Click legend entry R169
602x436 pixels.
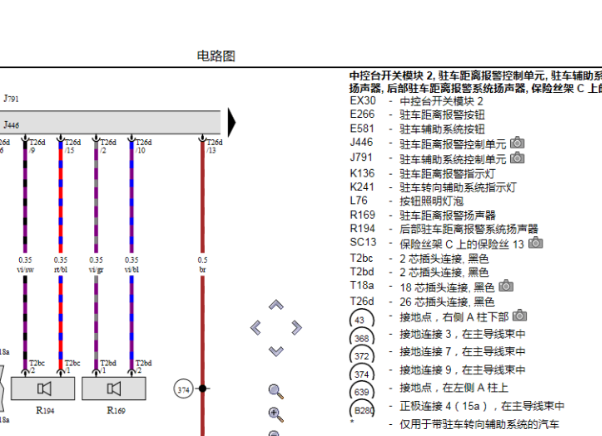[422, 215]
